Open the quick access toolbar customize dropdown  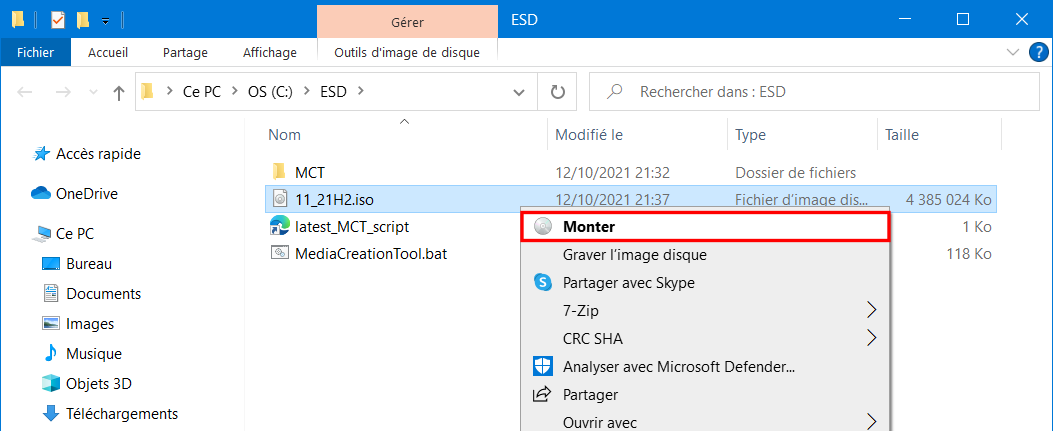tap(105, 21)
